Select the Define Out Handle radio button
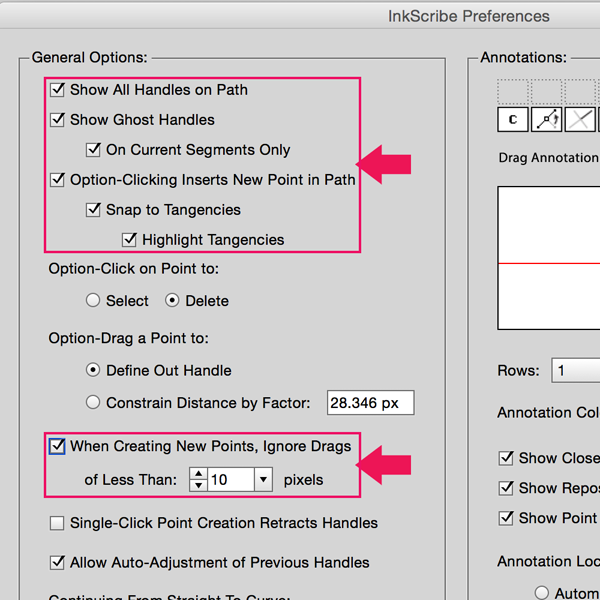 [93, 370]
